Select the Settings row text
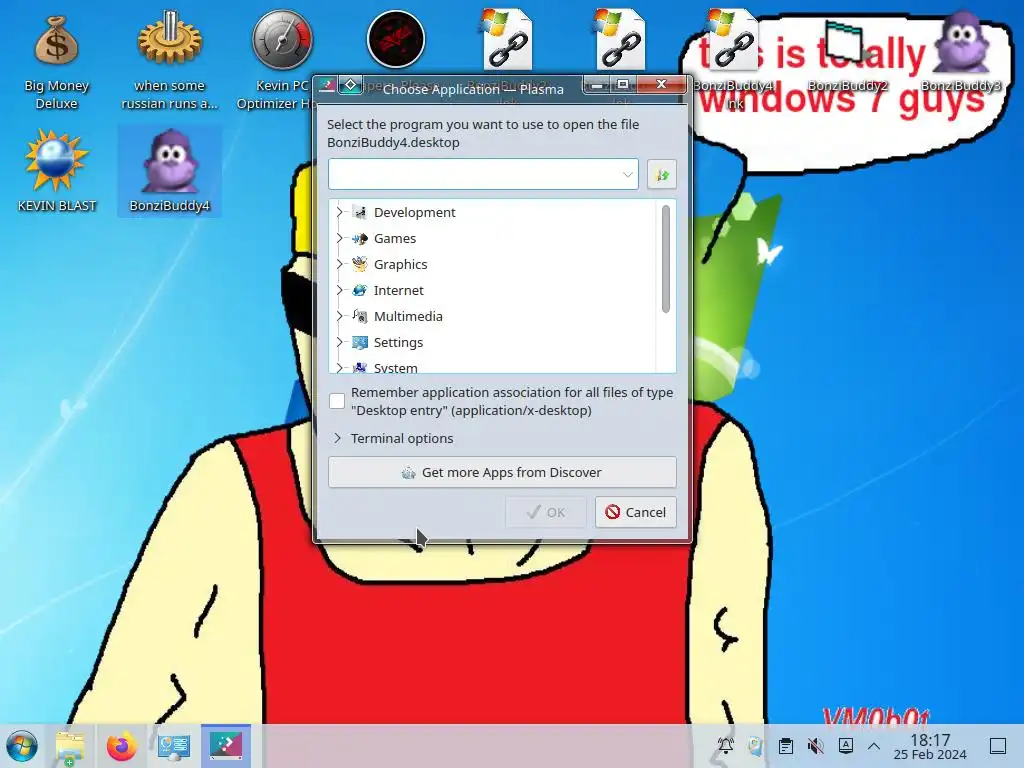 click(x=398, y=342)
